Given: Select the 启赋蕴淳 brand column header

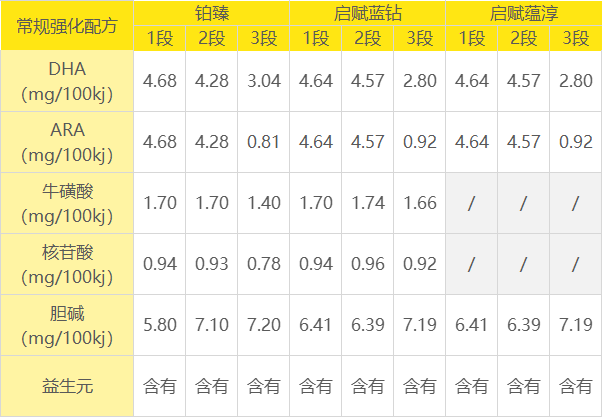Looking at the screenshot, I should [x=524, y=14].
